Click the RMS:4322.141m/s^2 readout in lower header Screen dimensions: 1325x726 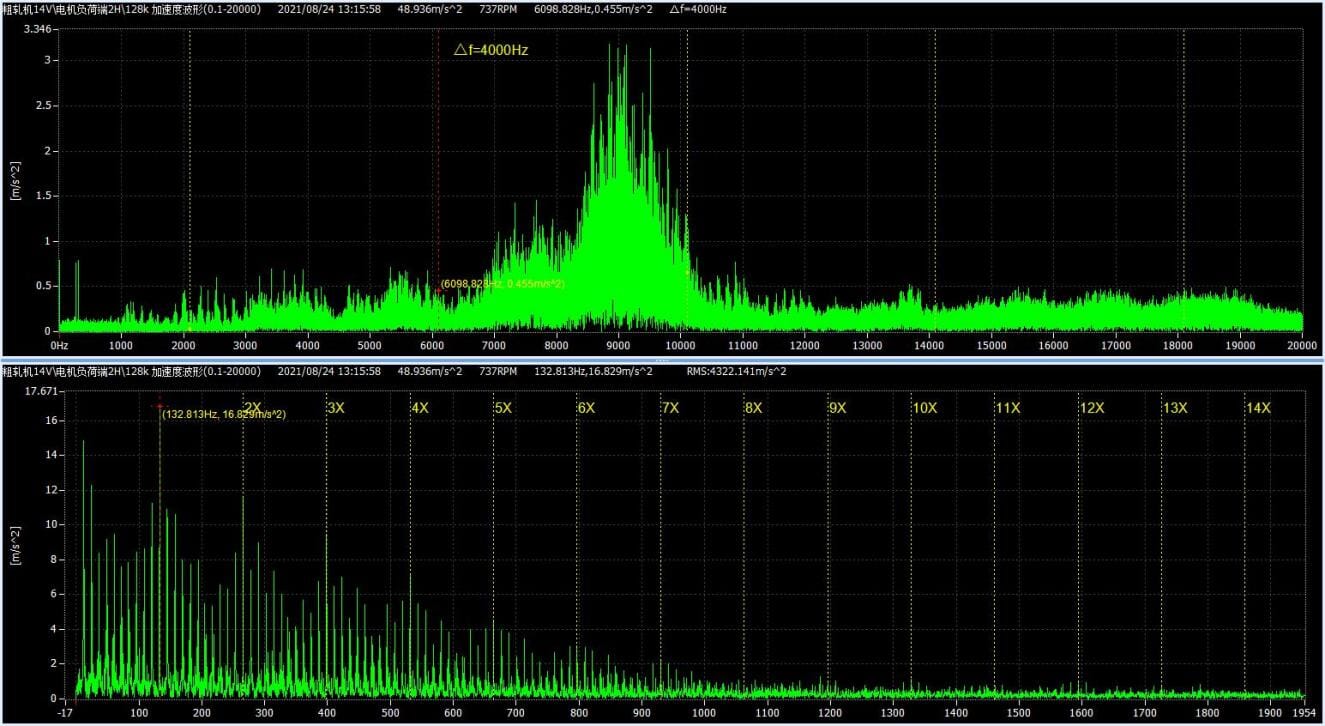[736, 371]
